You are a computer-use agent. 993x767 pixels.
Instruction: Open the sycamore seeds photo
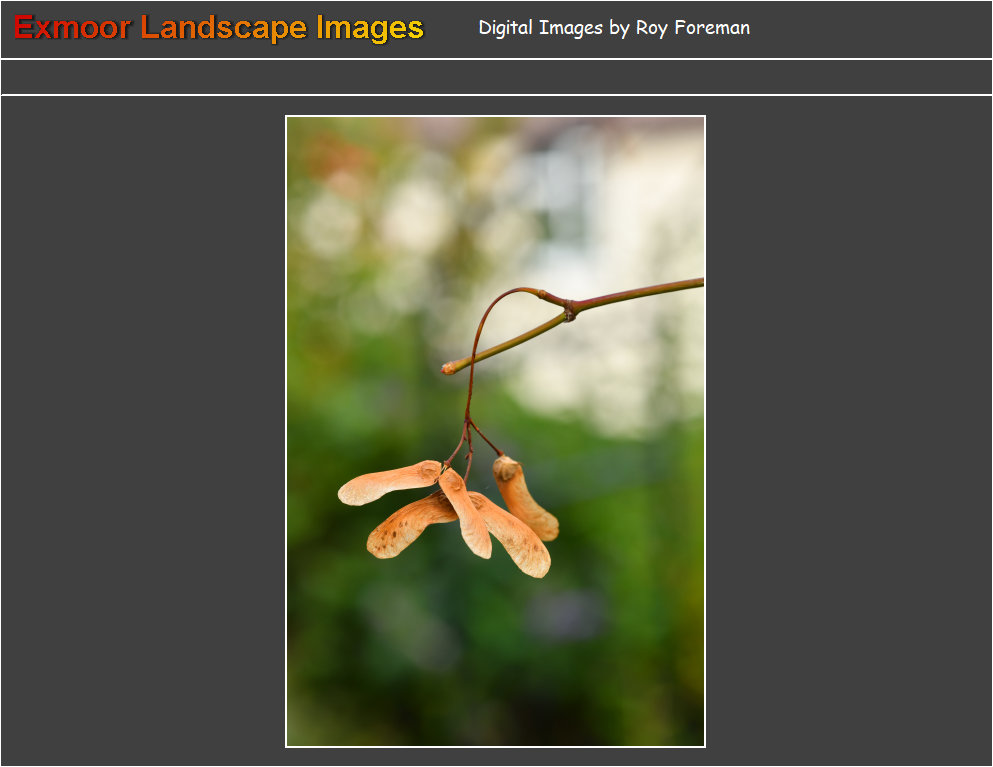pyautogui.click(x=495, y=431)
